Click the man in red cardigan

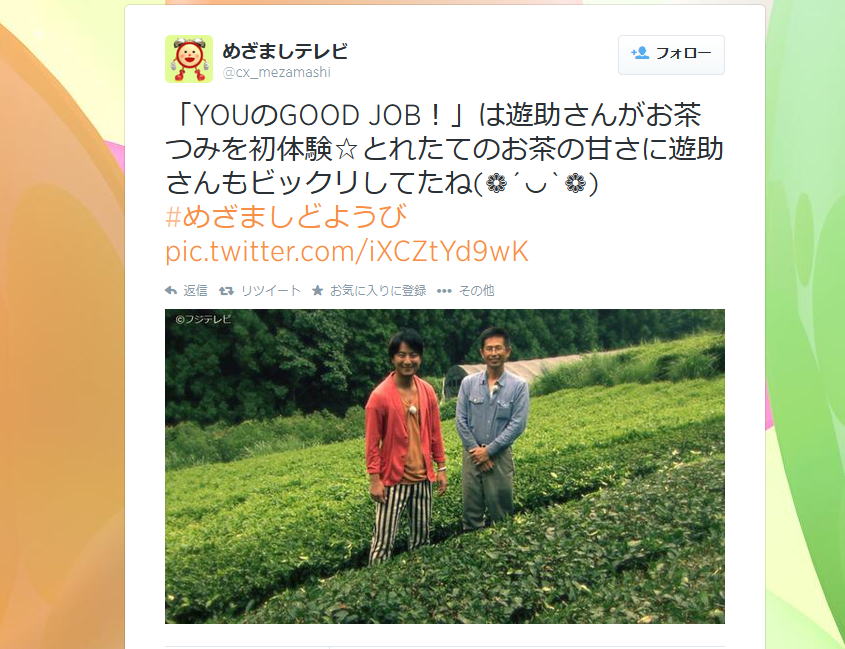point(405,446)
